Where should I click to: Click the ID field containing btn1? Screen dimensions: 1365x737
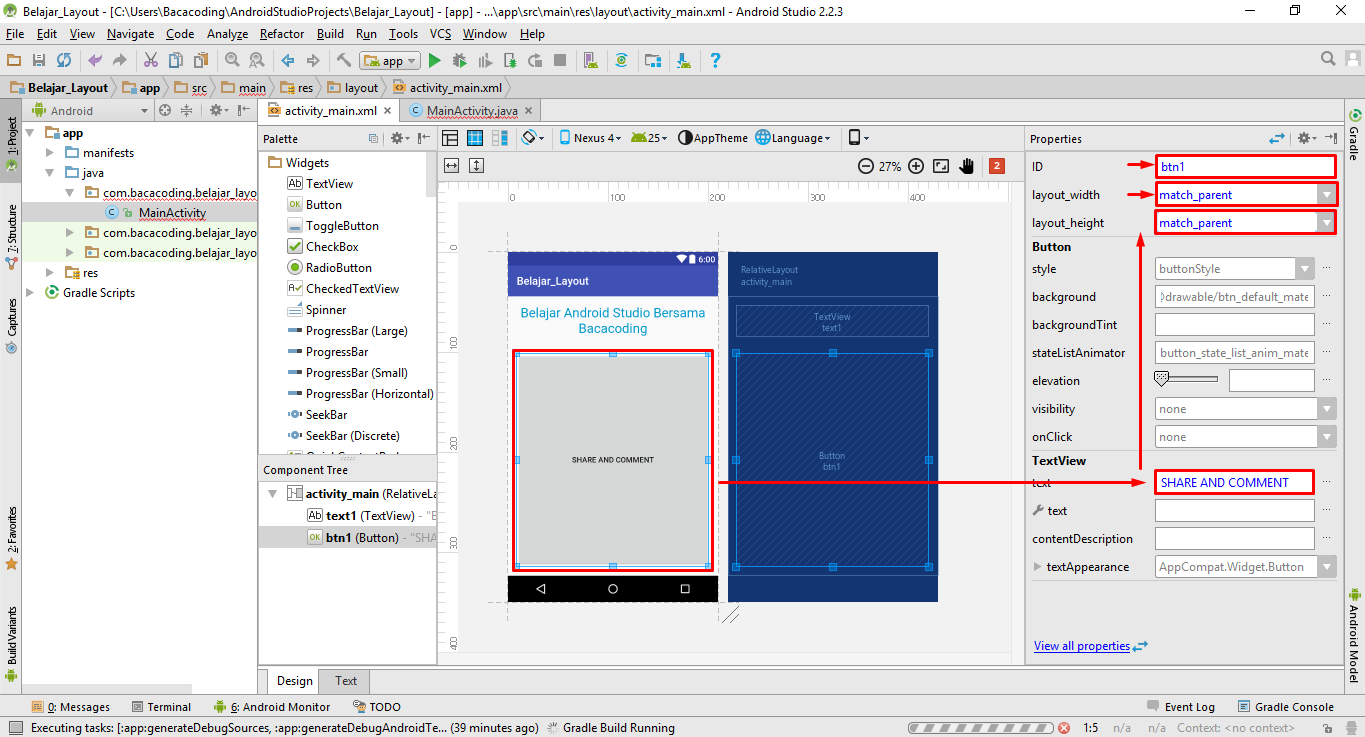coord(1245,166)
